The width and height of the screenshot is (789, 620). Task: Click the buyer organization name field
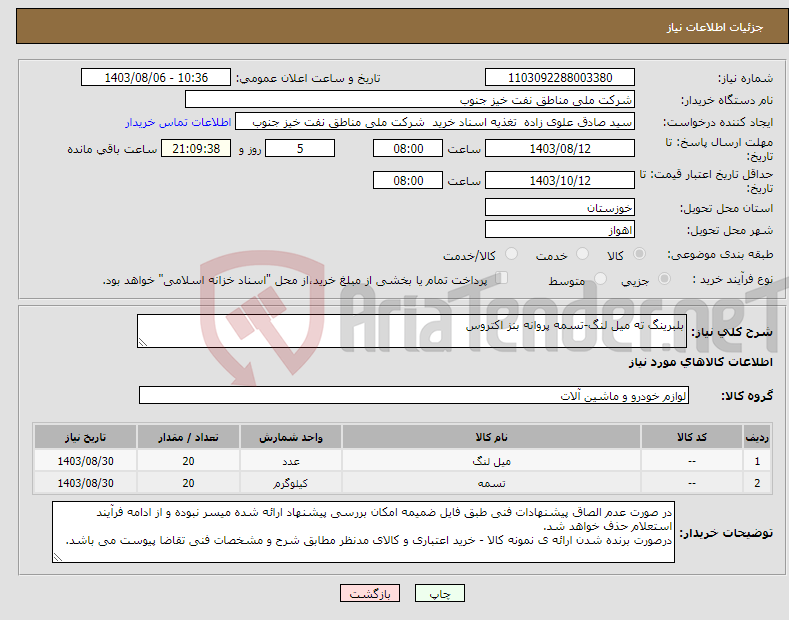coord(410,100)
